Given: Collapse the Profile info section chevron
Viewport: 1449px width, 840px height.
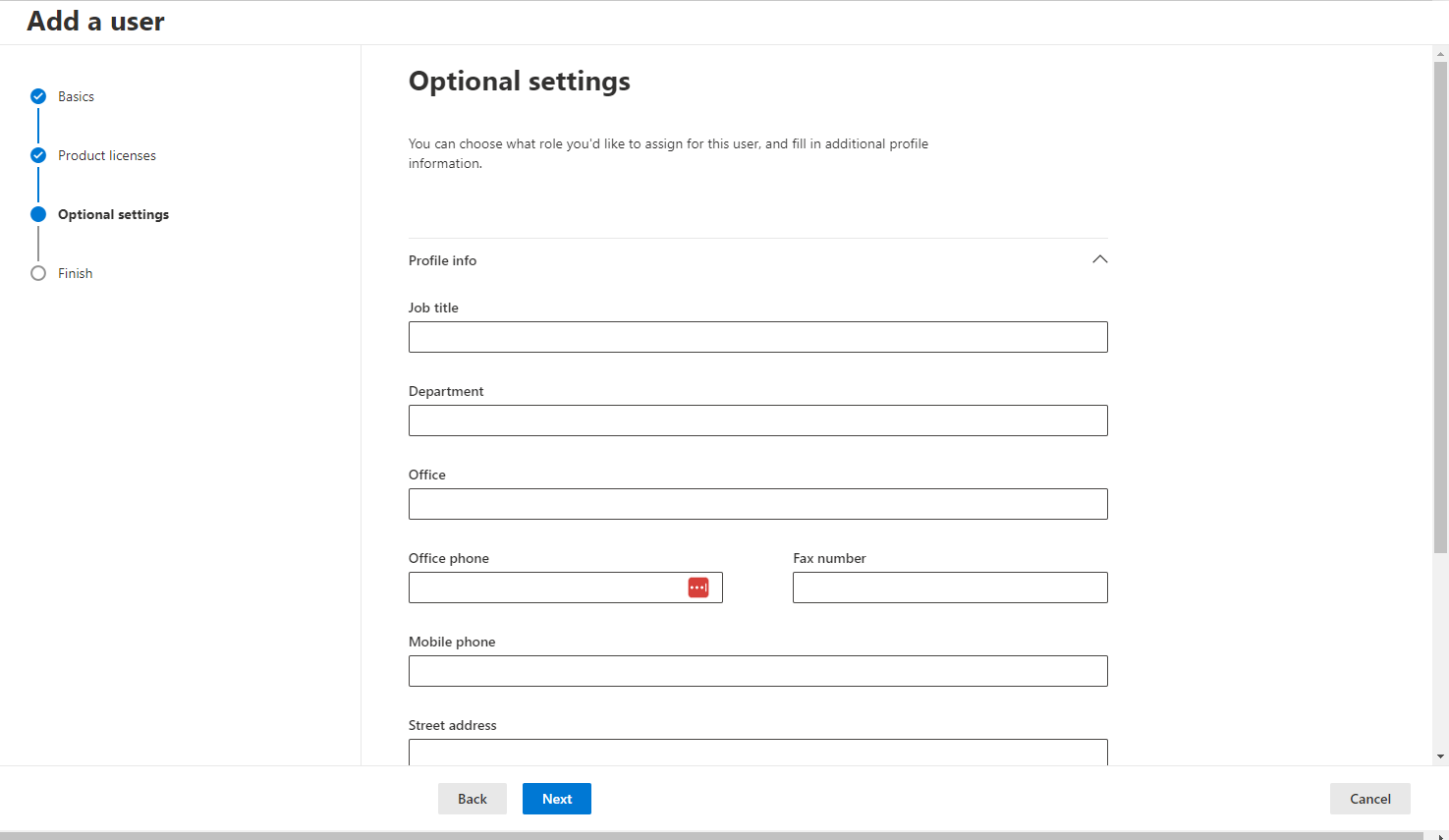Looking at the screenshot, I should click(x=1100, y=259).
